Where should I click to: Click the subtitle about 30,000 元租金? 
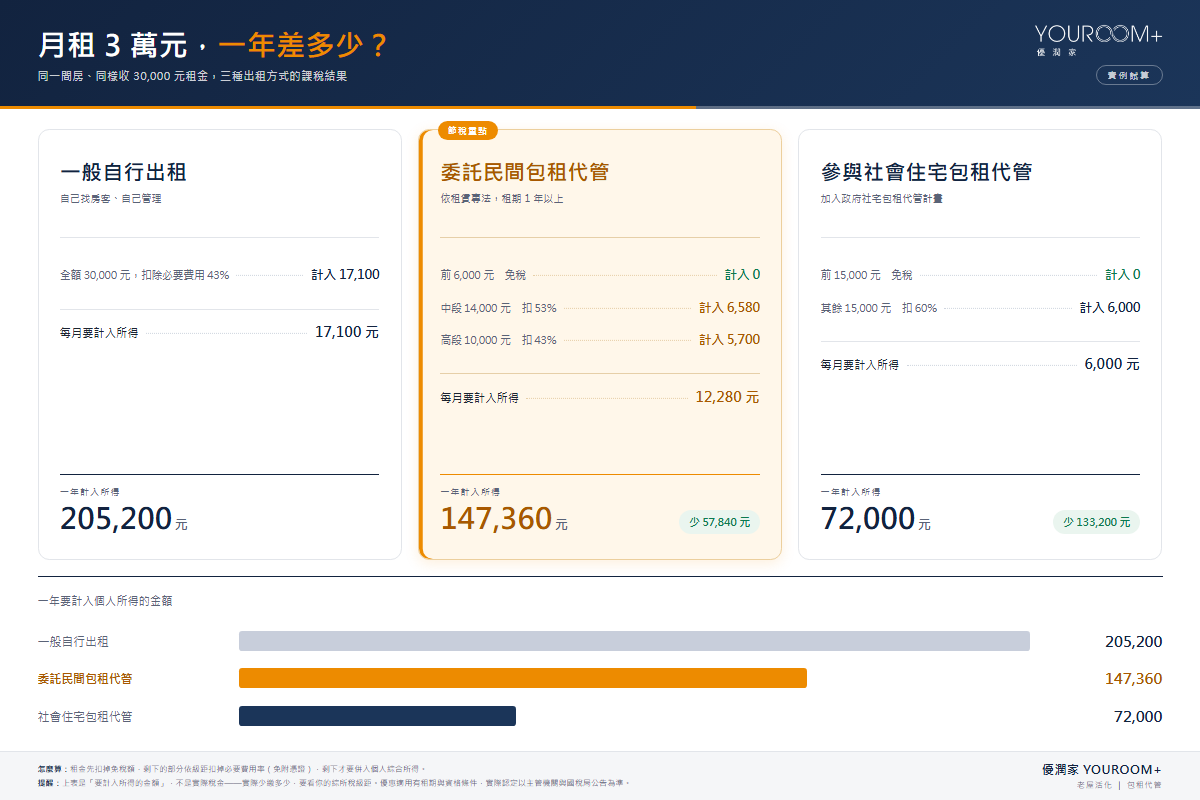pyautogui.click(x=192, y=76)
